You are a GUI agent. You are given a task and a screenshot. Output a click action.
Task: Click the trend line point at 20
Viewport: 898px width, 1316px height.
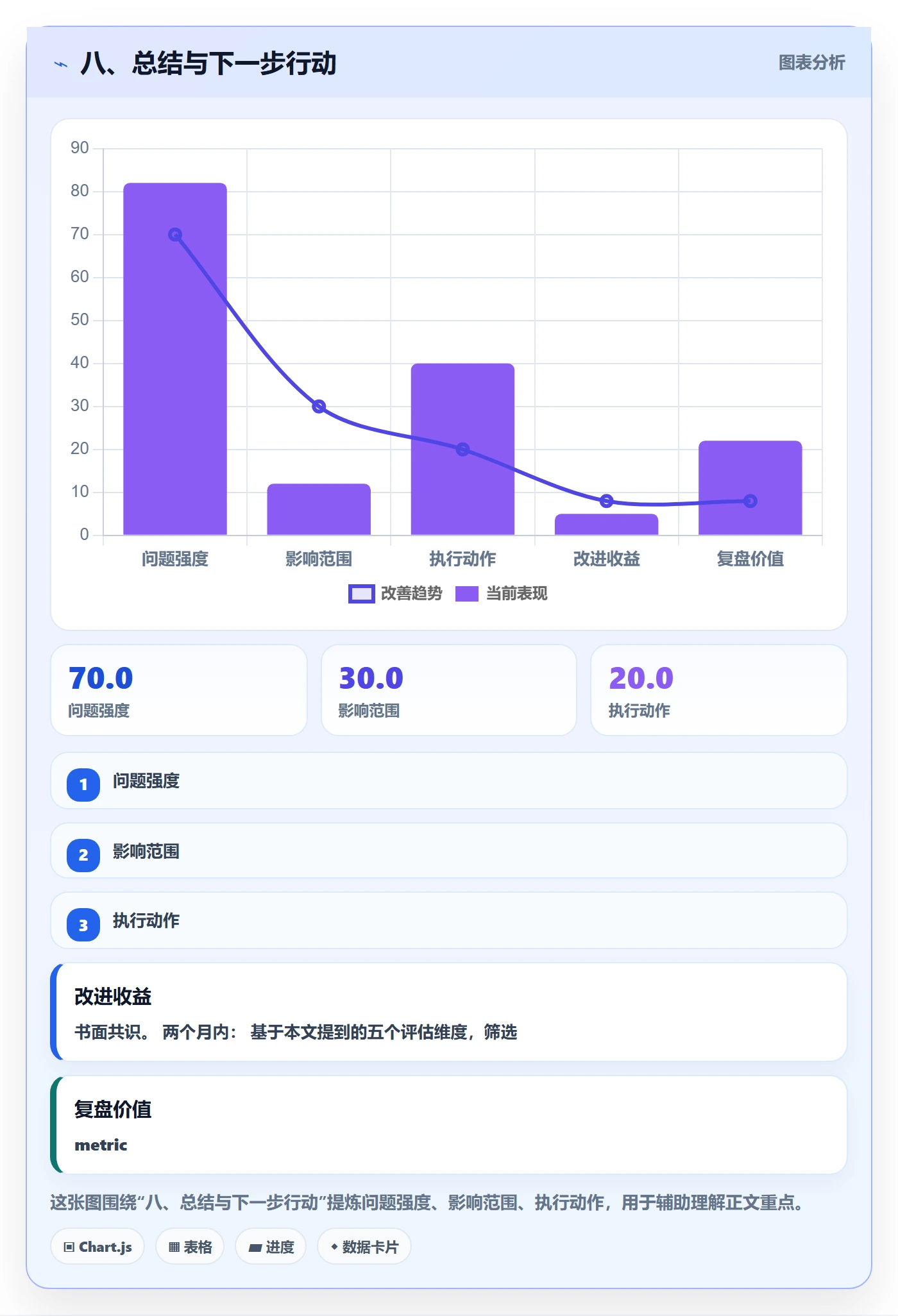(462, 450)
